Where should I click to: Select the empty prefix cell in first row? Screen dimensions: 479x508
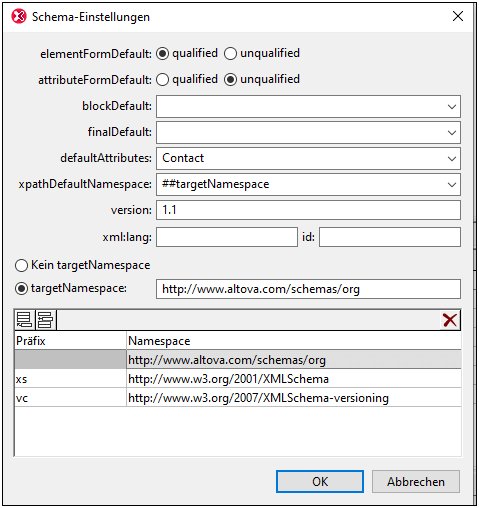click(70, 359)
